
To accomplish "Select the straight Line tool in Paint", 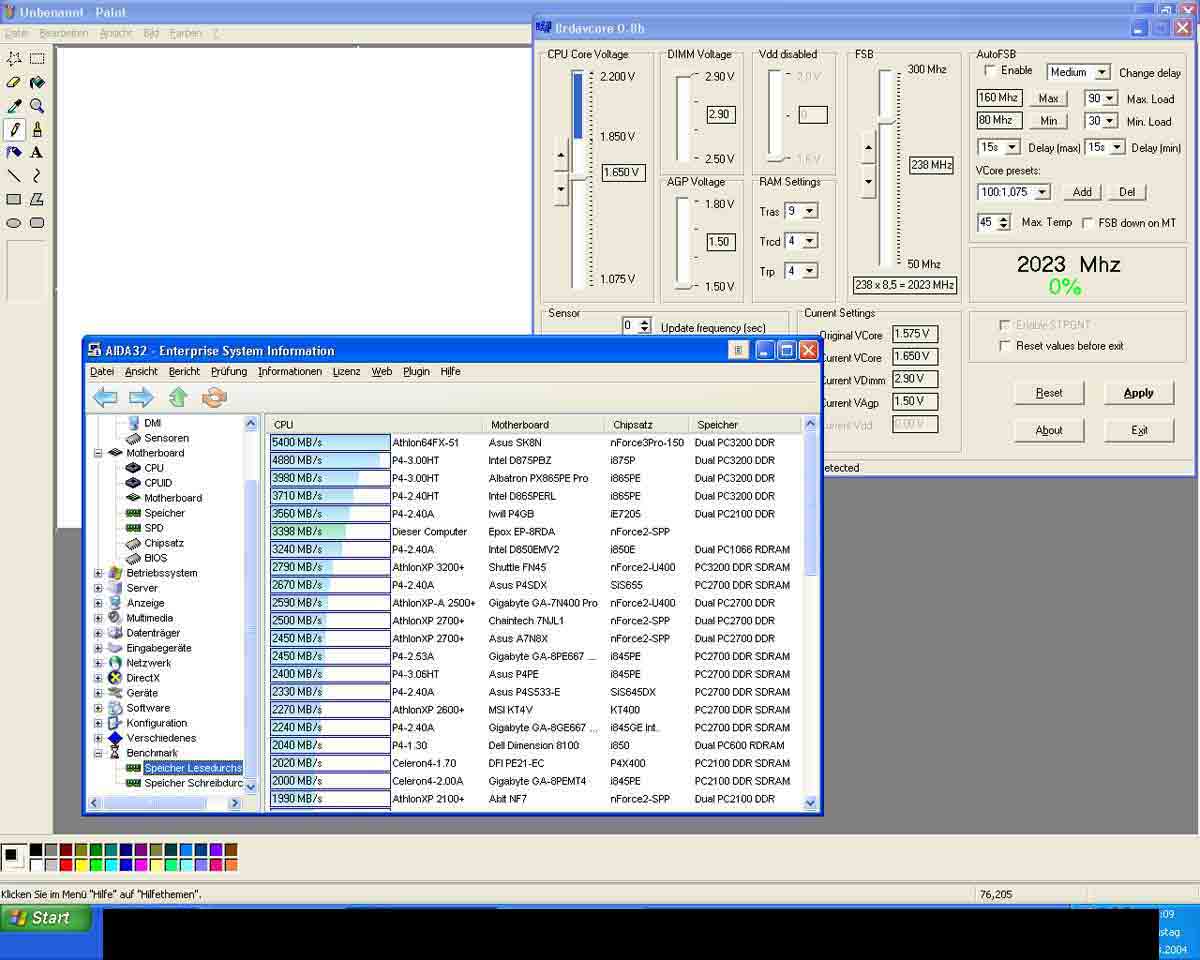I will pyautogui.click(x=14, y=176).
